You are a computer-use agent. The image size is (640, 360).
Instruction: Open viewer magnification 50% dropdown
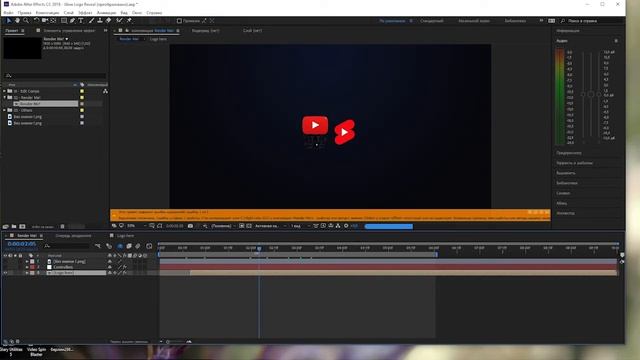pyautogui.click(x=136, y=226)
